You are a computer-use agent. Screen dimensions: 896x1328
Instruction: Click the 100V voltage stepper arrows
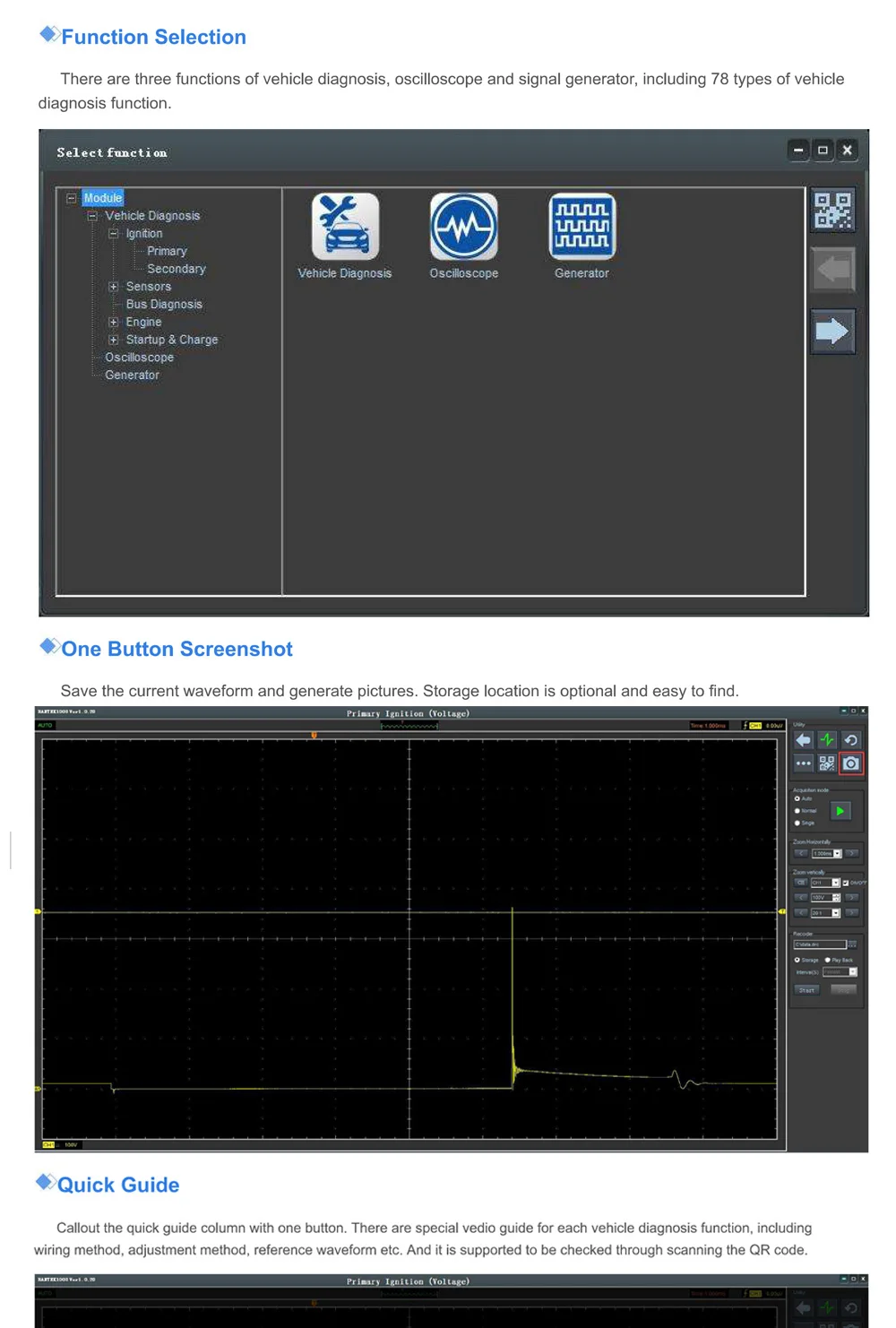837,898
